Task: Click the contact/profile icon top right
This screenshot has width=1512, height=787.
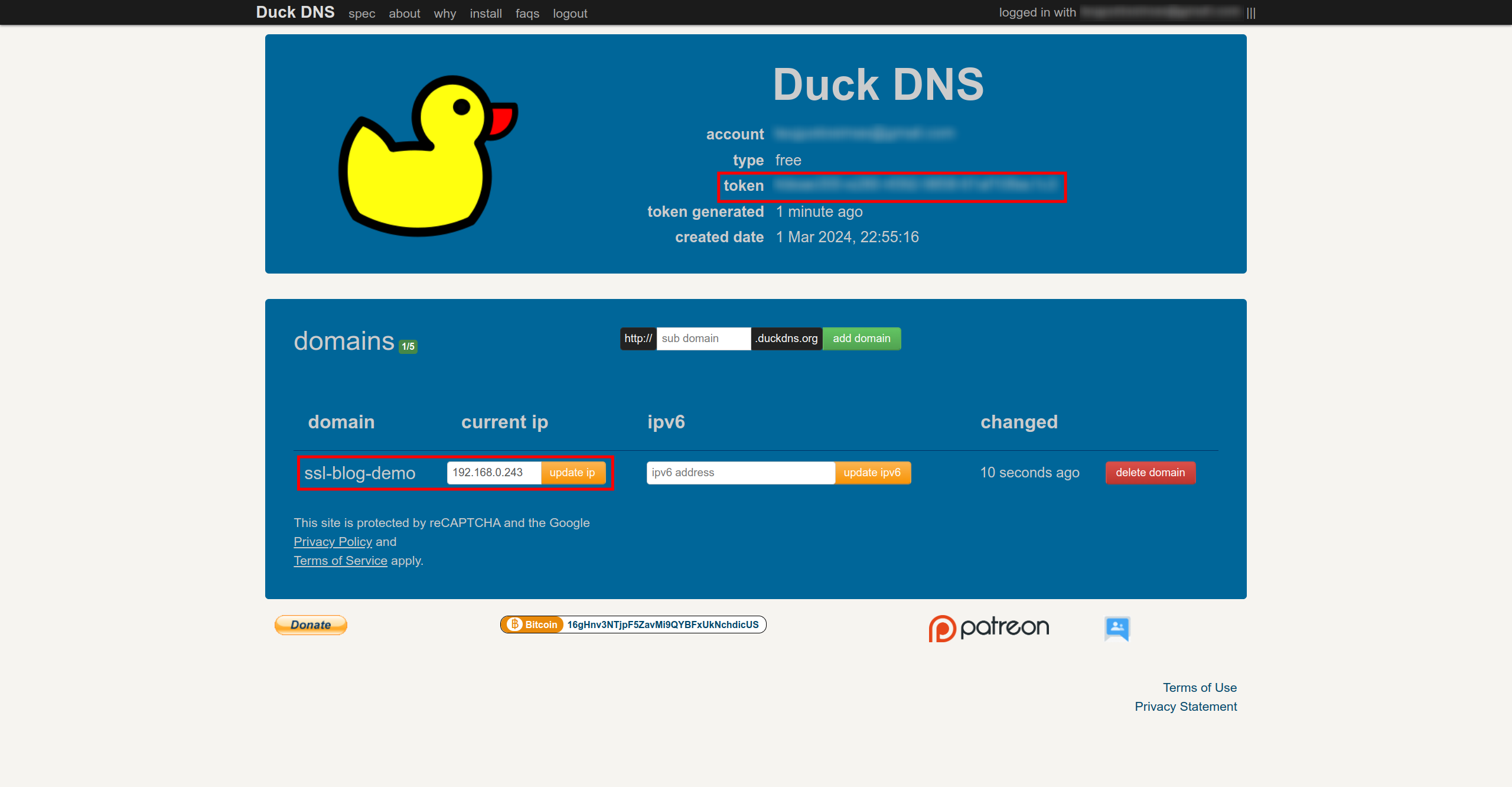Action: click(x=1117, y=628)
